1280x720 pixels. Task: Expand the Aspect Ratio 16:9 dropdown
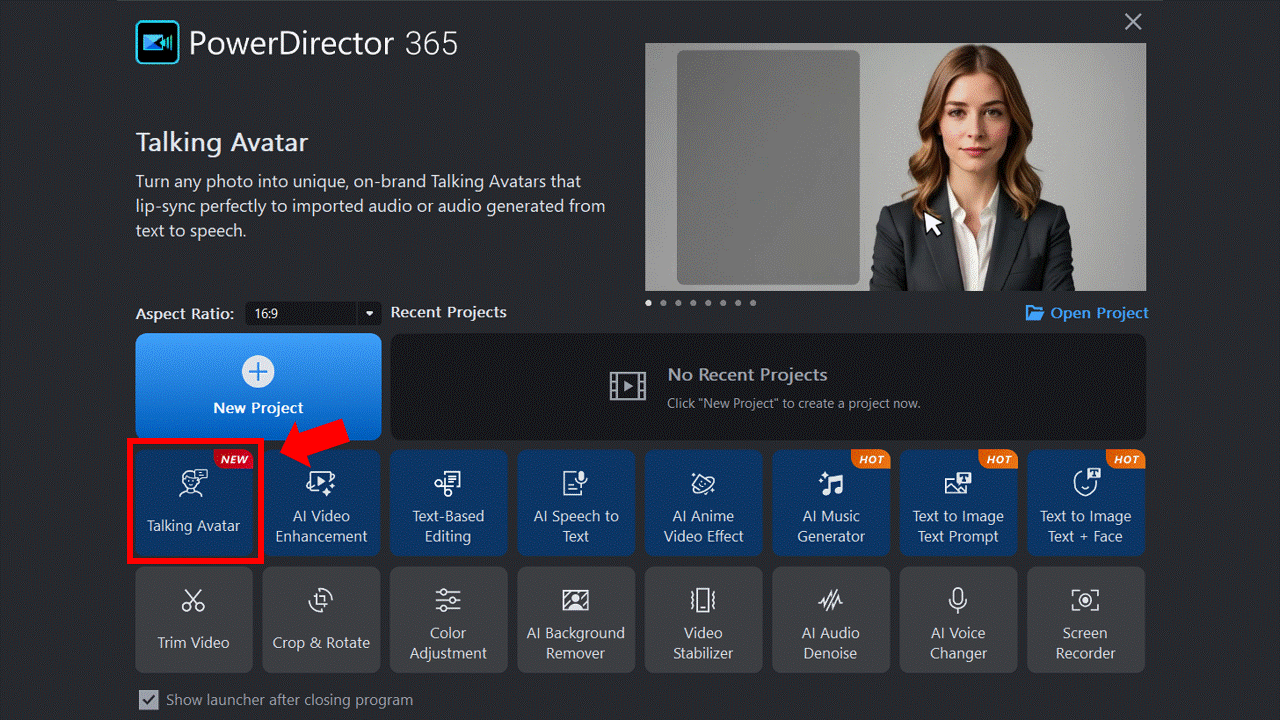(x=369, y=313)
